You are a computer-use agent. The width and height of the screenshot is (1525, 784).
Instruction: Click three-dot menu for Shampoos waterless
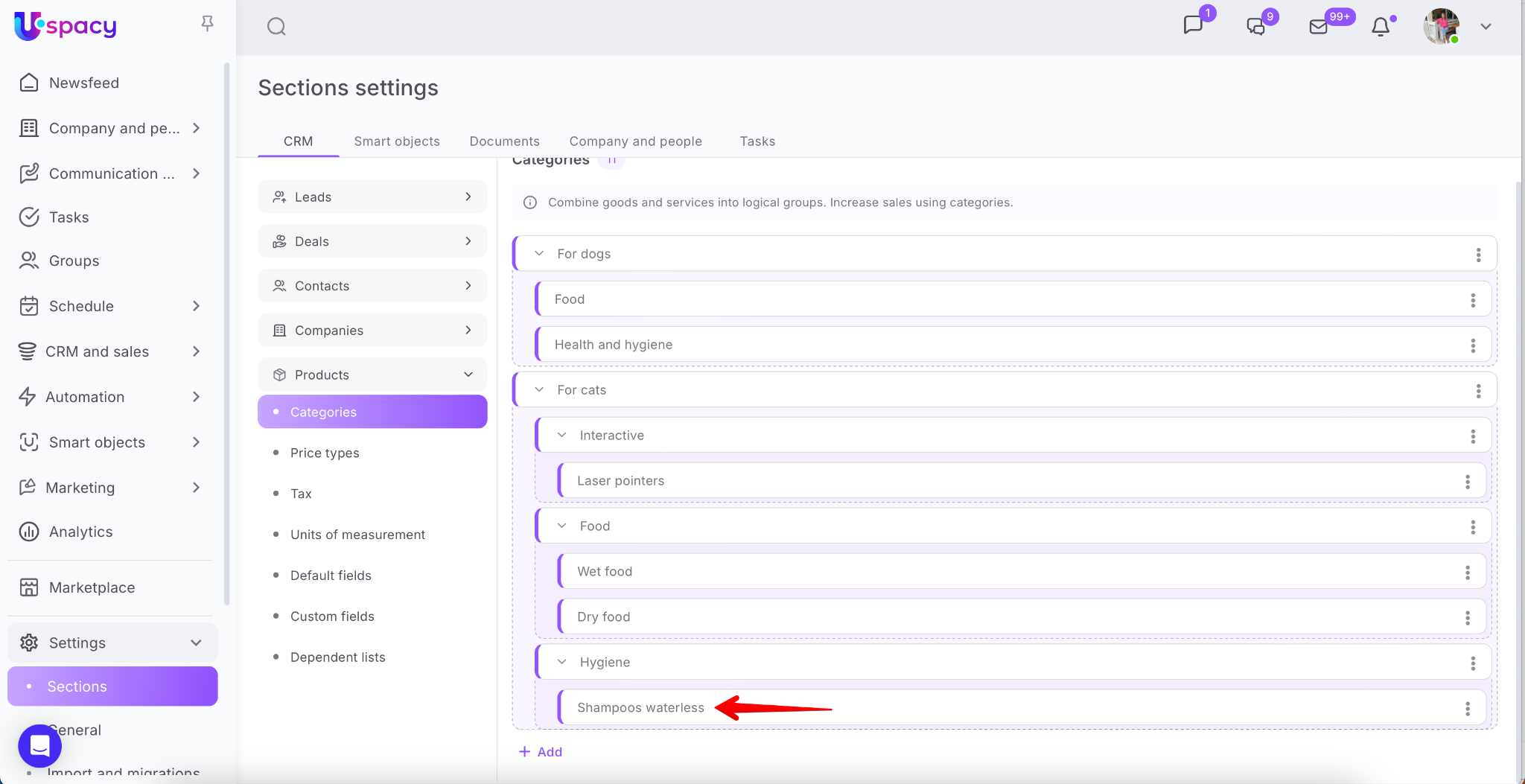click(x=1468, y=709)
